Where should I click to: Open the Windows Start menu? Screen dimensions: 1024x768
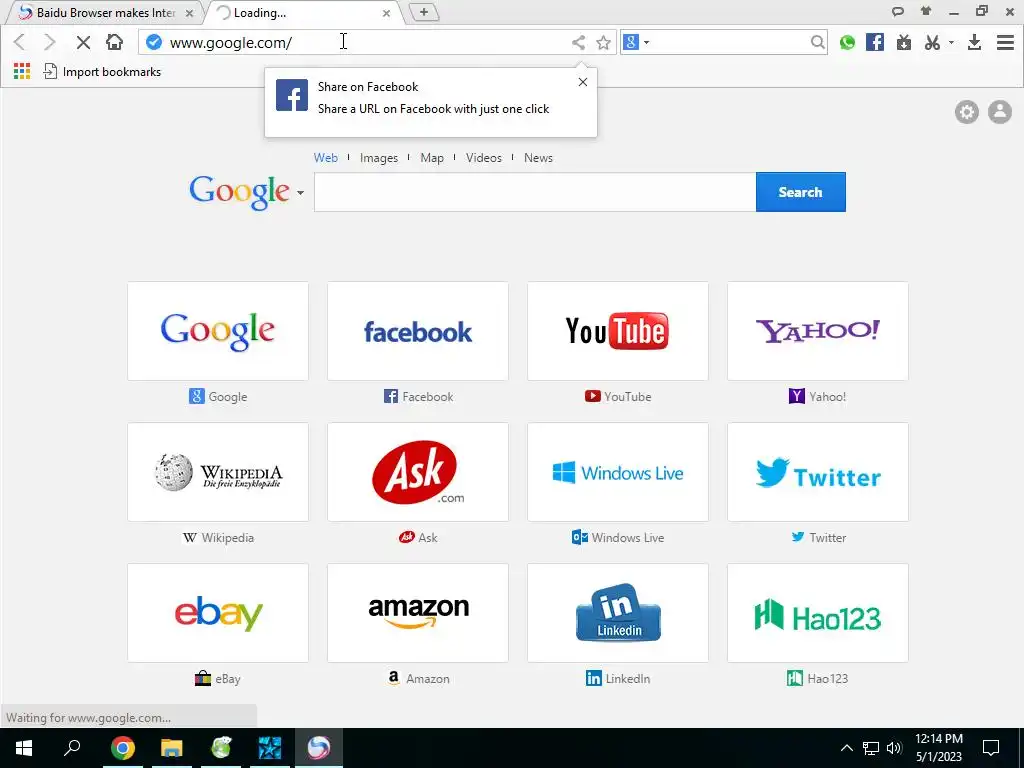point(24,748)
